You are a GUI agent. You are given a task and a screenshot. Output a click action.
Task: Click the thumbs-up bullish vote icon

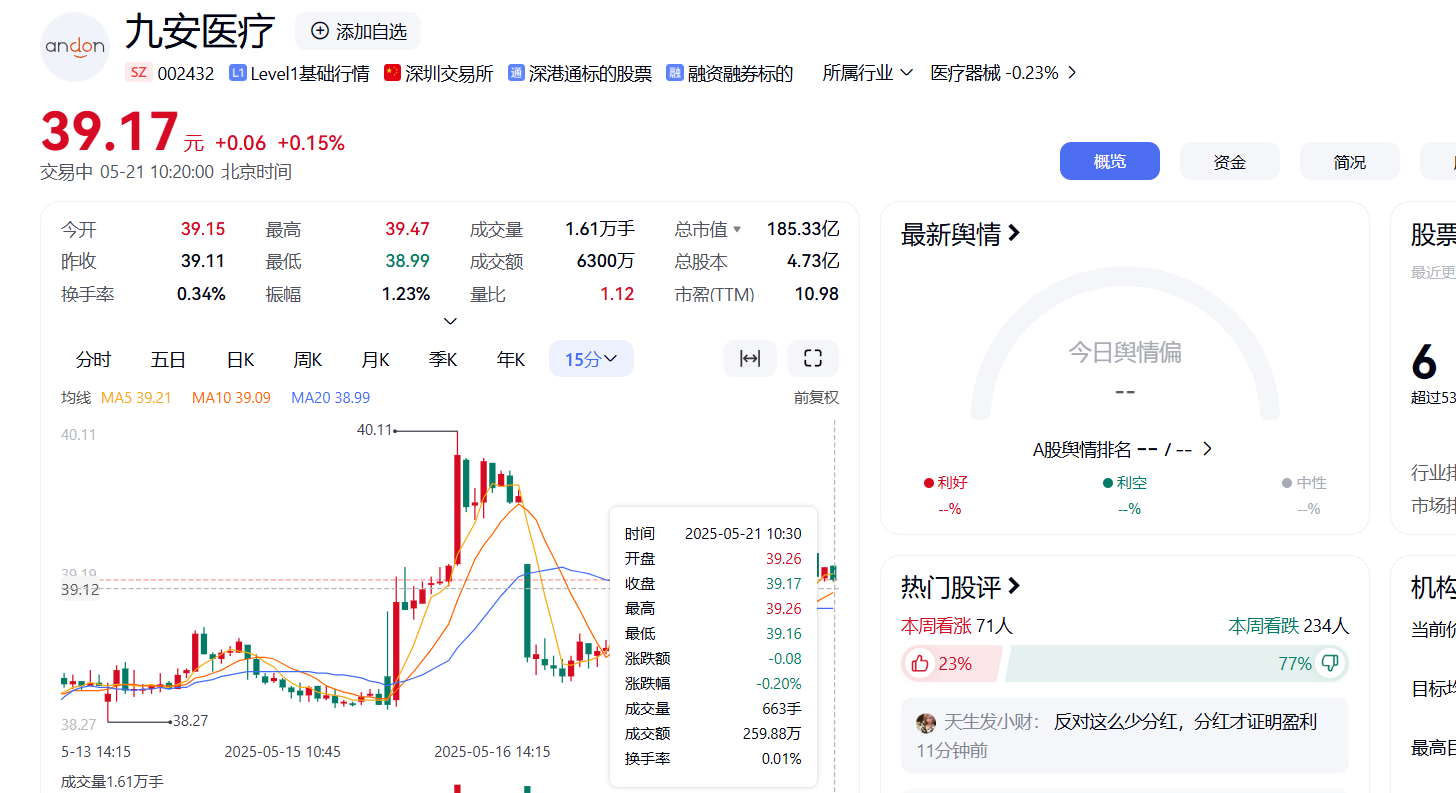(x=920, y=663)
